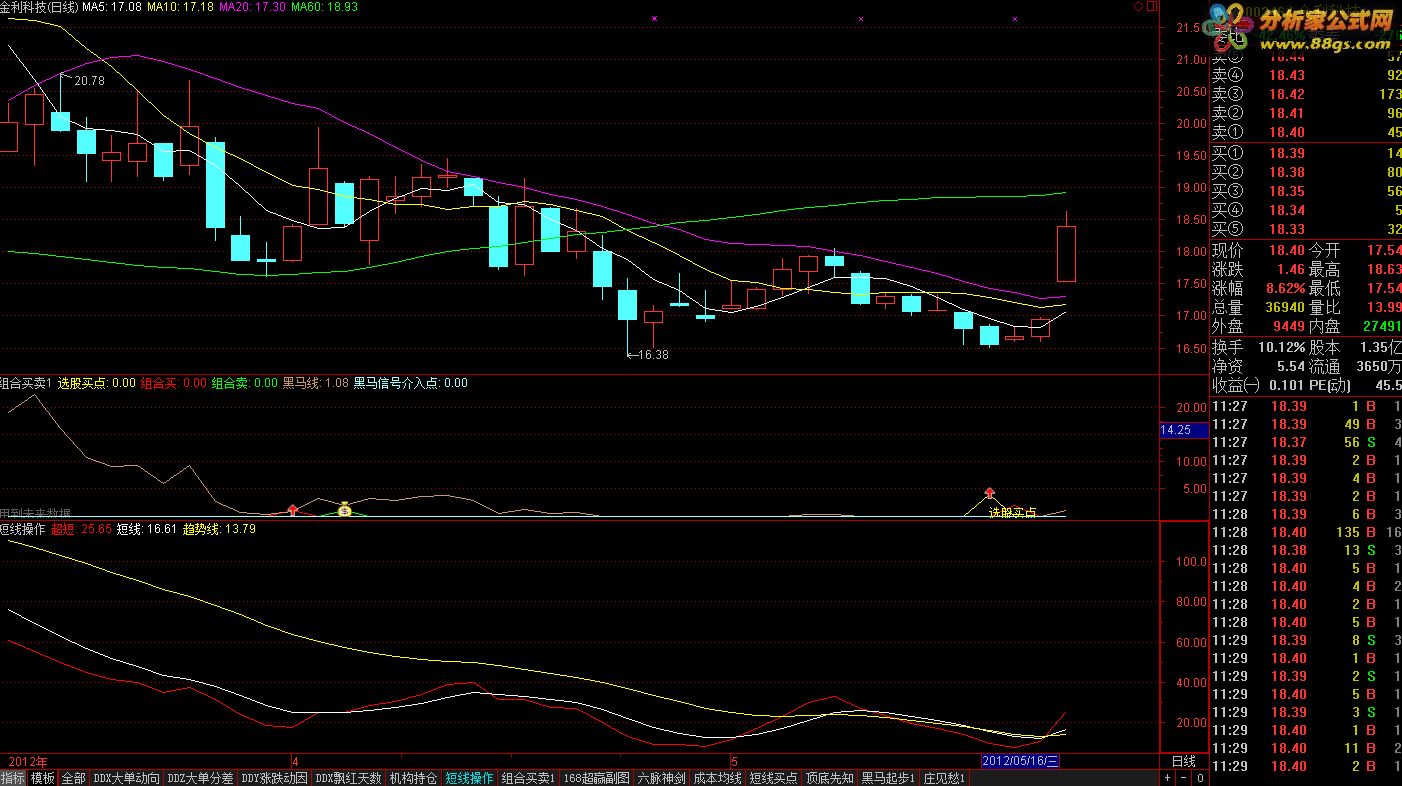Click the 16.38 low price annotation
Screen dimensions: 1402x786
point(652,354)
